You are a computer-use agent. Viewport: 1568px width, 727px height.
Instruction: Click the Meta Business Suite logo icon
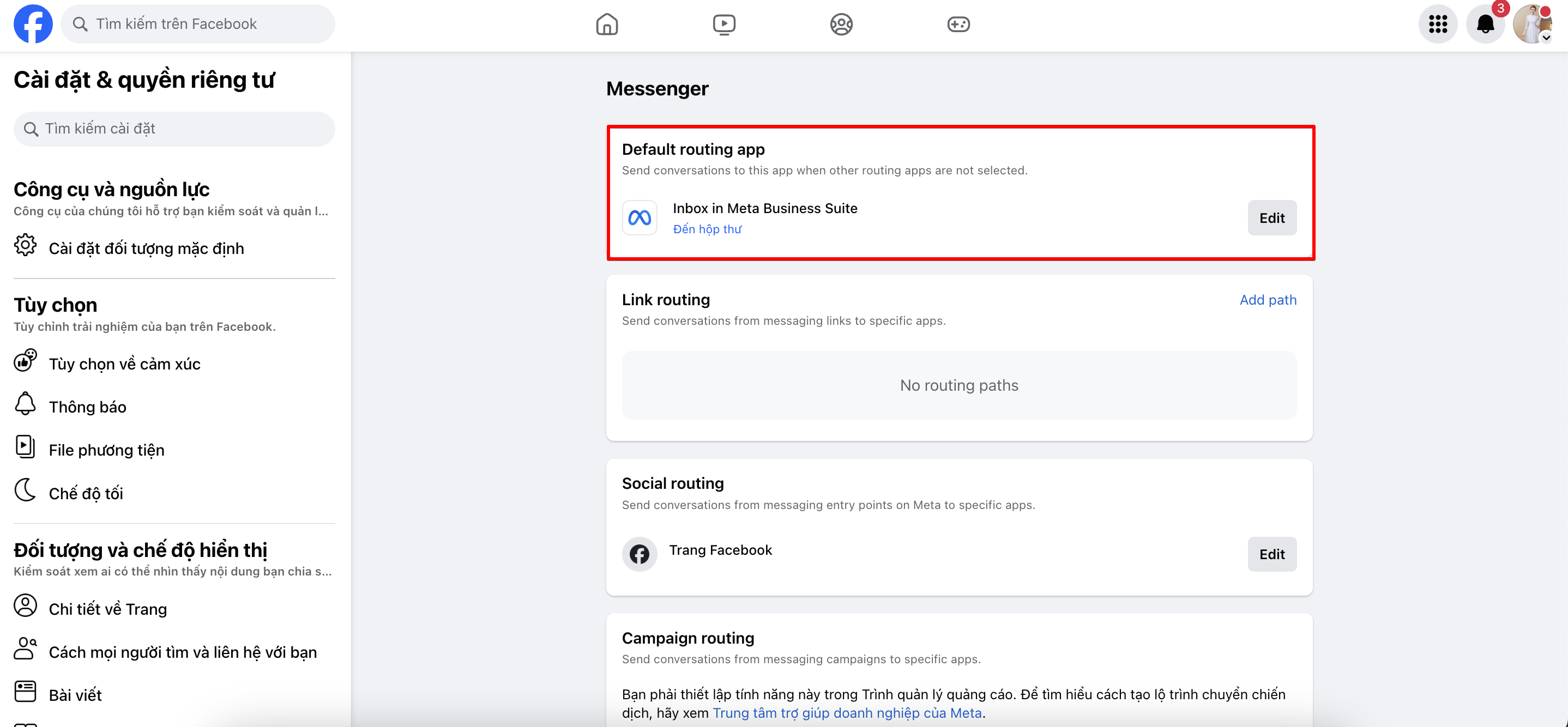coord(639,218)
